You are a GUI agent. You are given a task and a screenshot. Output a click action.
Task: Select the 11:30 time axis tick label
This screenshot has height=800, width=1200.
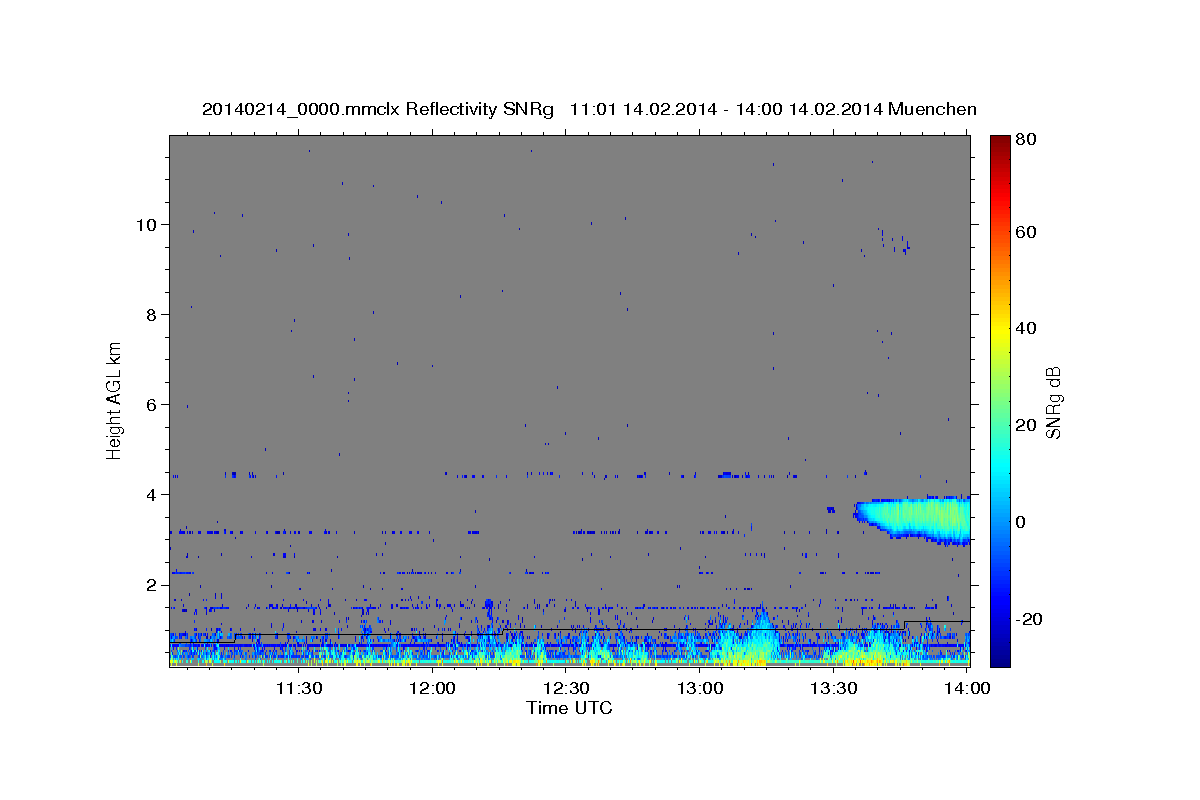298,689
